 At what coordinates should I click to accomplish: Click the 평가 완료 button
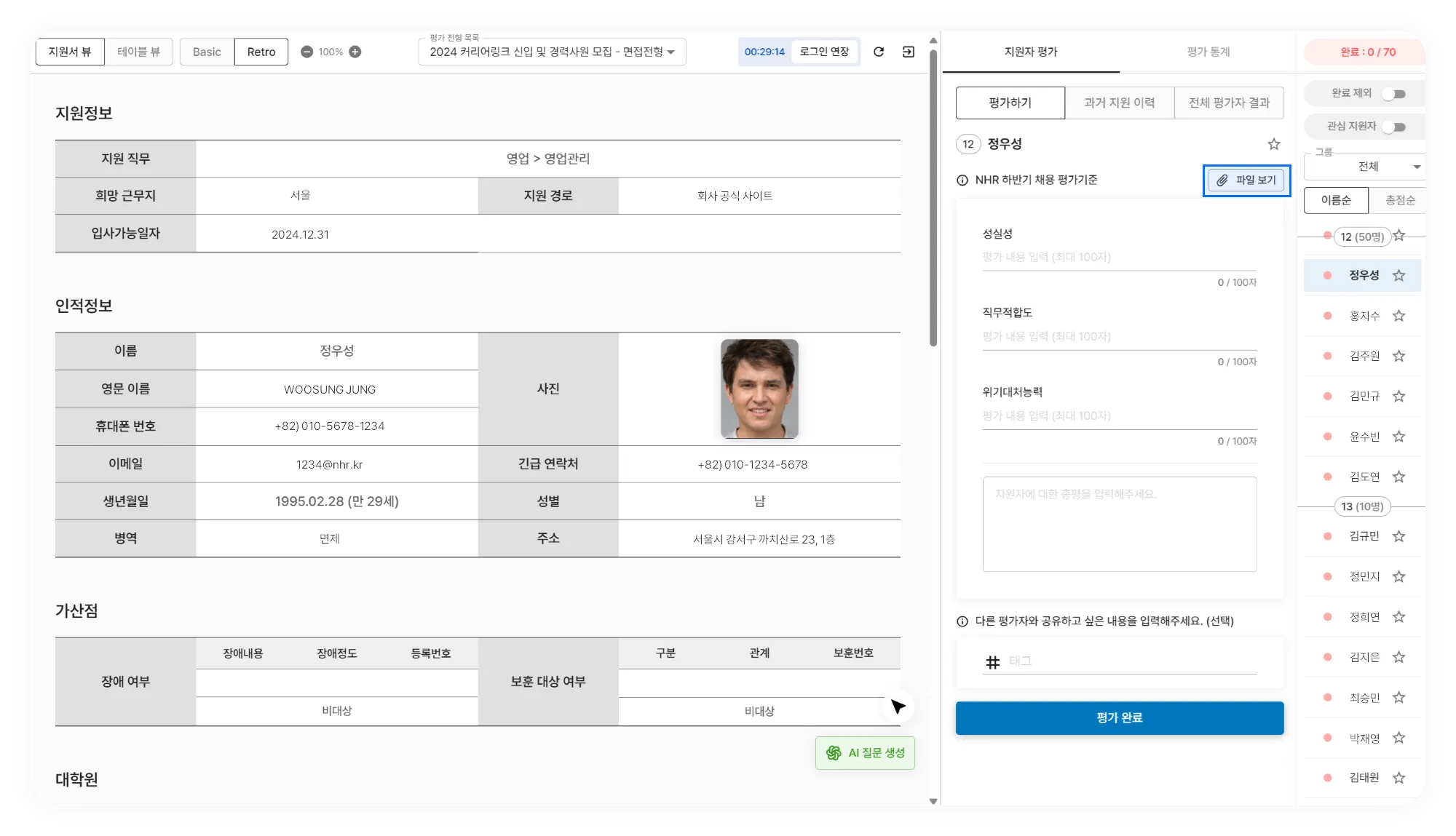(x=1119, y=718)
